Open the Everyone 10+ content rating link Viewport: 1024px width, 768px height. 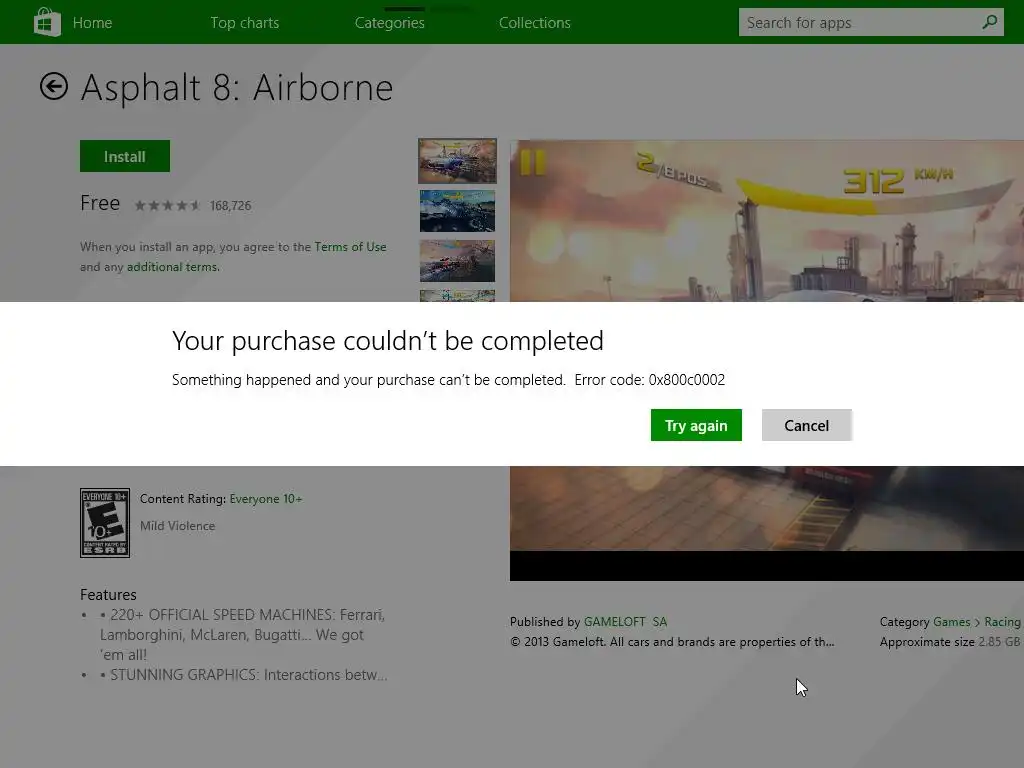pos(266,499)
